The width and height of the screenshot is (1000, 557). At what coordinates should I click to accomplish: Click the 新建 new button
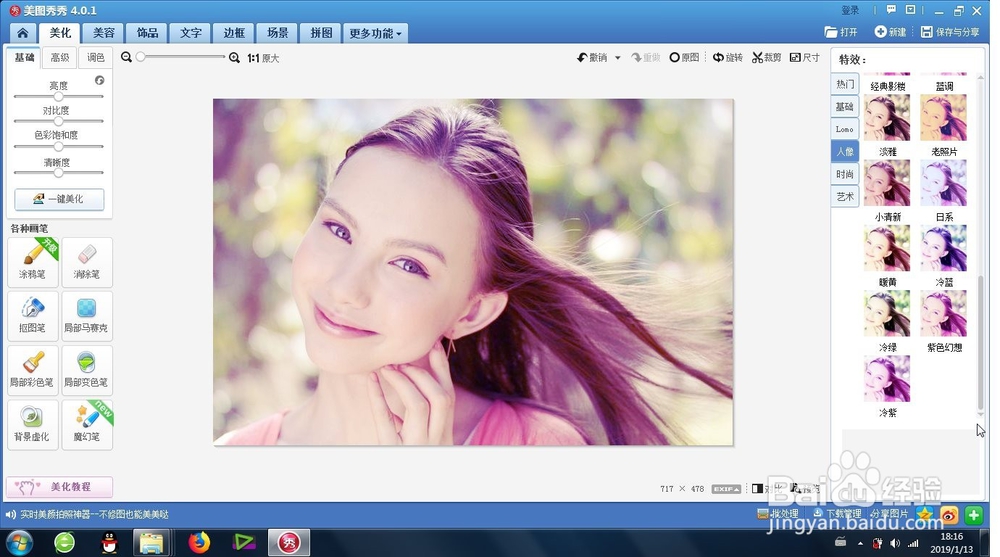pos(890,32)
